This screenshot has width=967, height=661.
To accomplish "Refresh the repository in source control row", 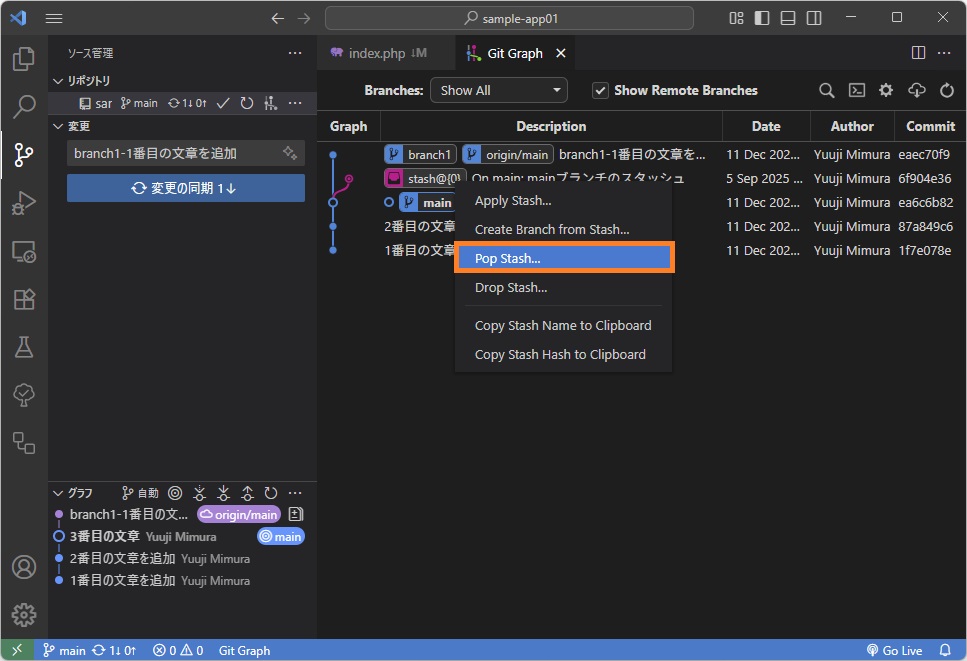I will (247, 103).
